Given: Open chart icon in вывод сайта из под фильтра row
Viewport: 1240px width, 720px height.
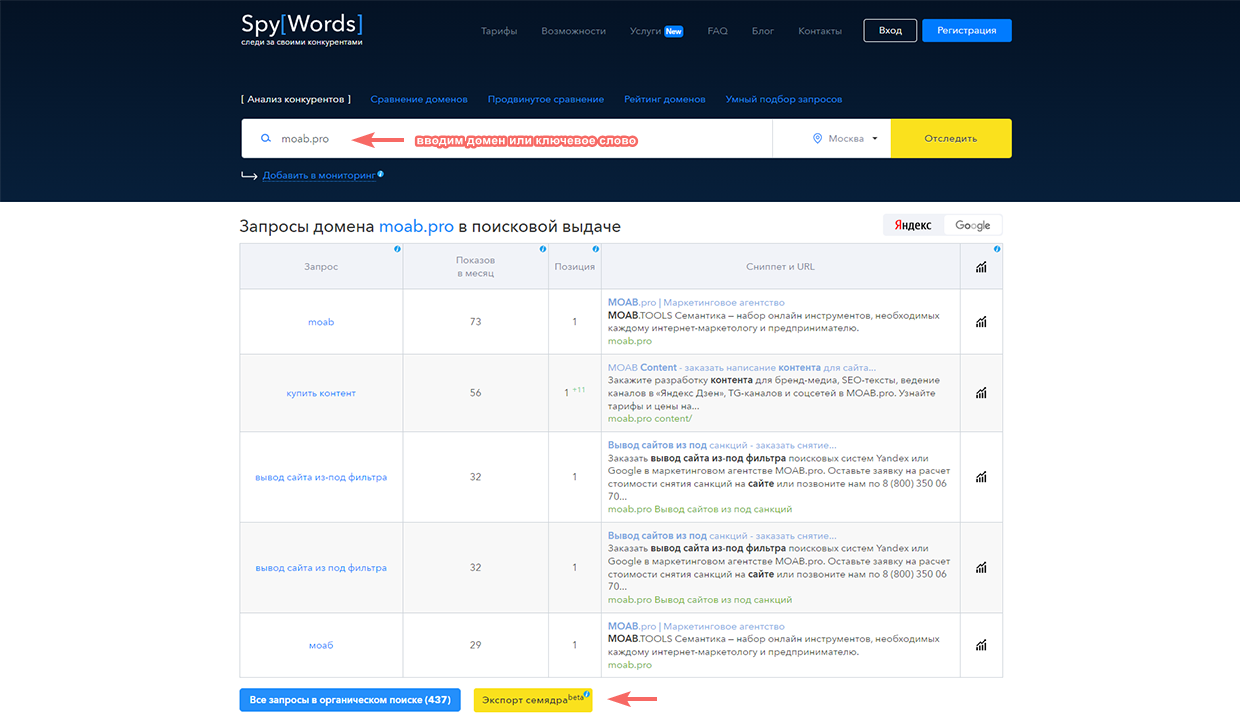Looking at the screenshot, I should (981, 567).
